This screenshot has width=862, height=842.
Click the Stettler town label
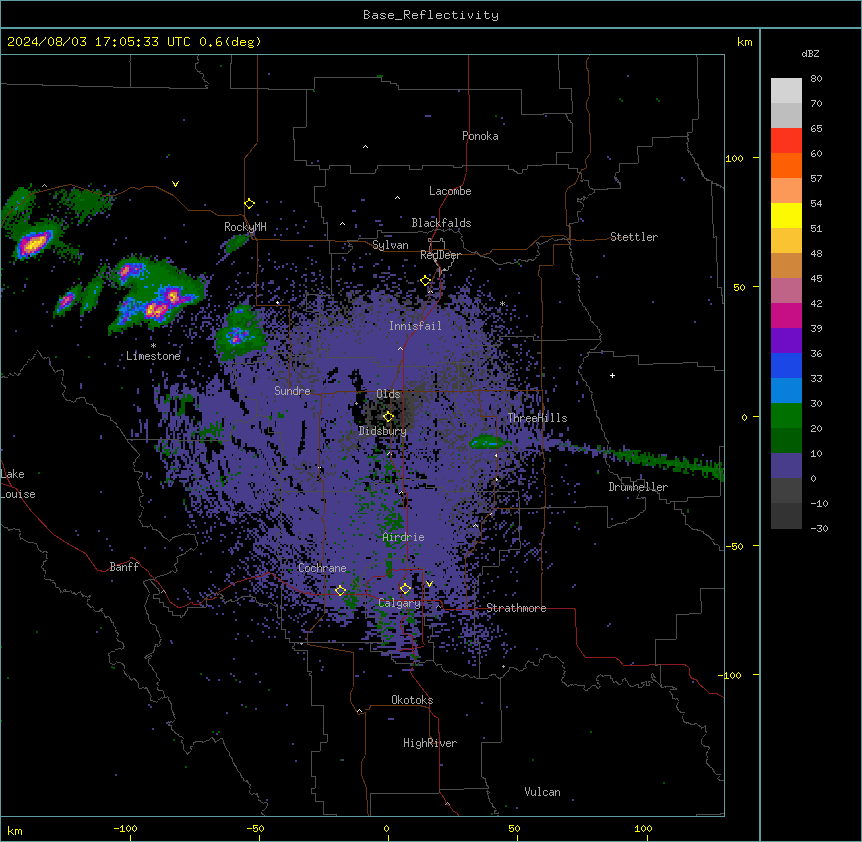pyautogui.click(x=634, y=237)
